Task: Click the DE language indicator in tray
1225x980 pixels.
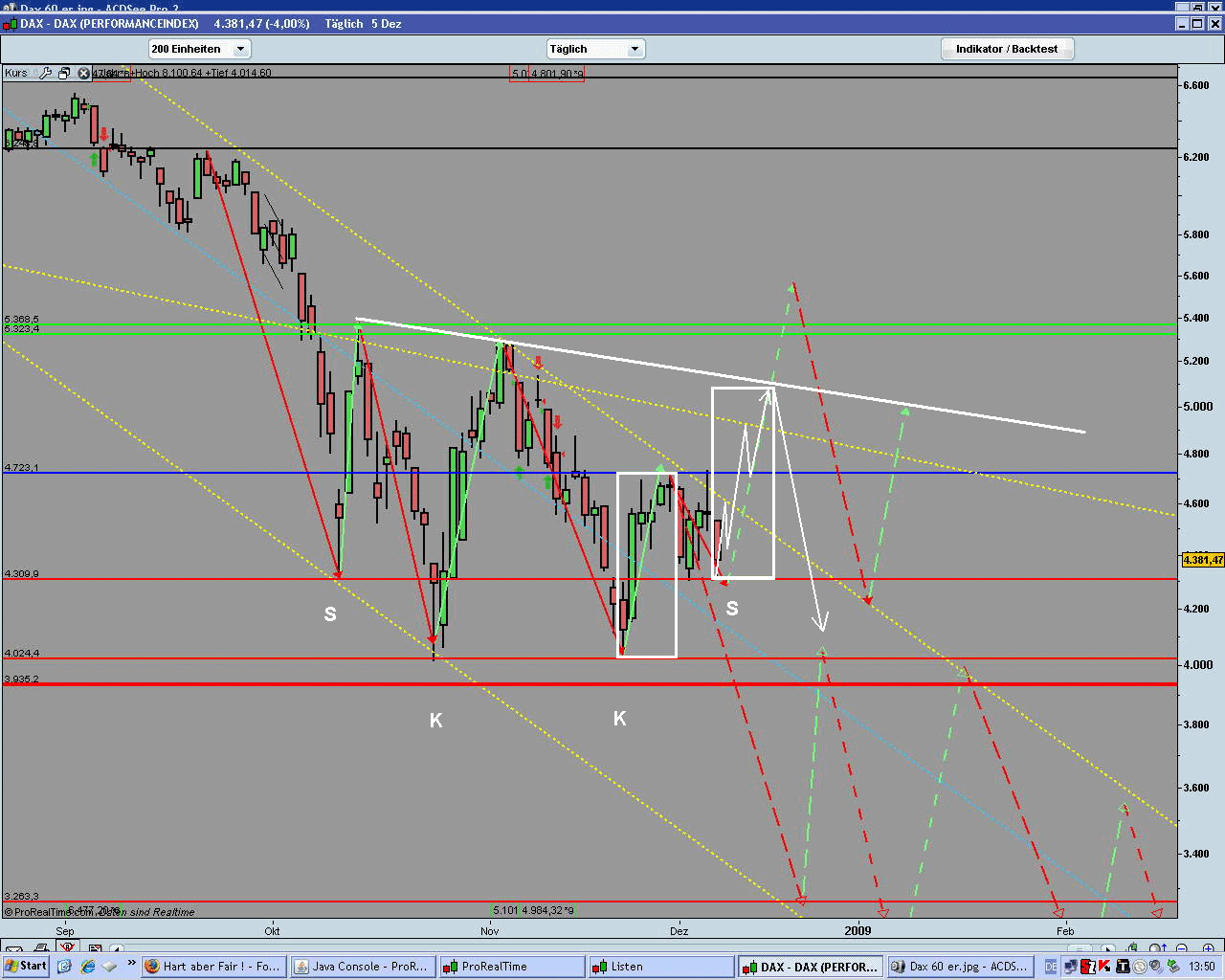Action: tap(1051, 967)
